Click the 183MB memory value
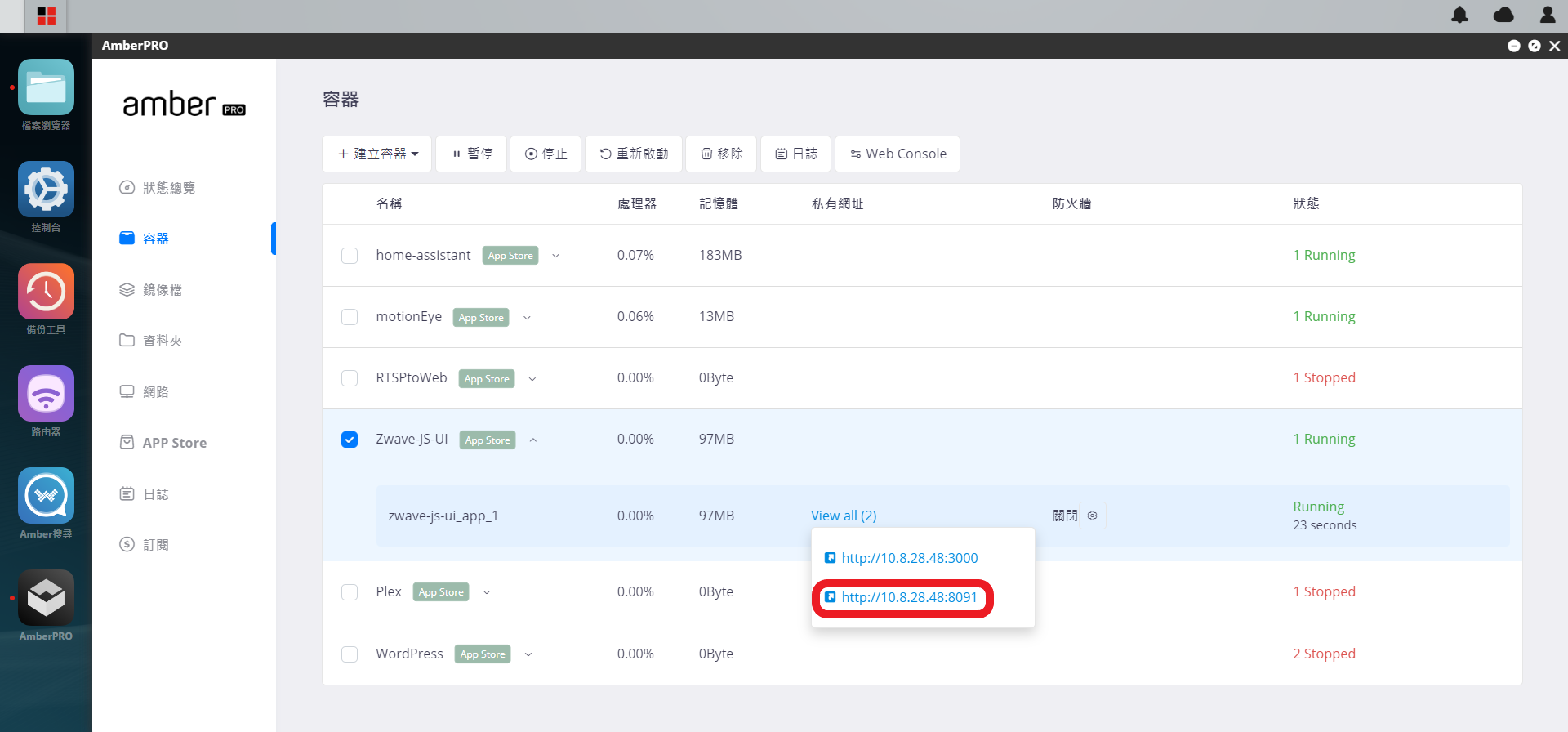 (x=720, y=255)
